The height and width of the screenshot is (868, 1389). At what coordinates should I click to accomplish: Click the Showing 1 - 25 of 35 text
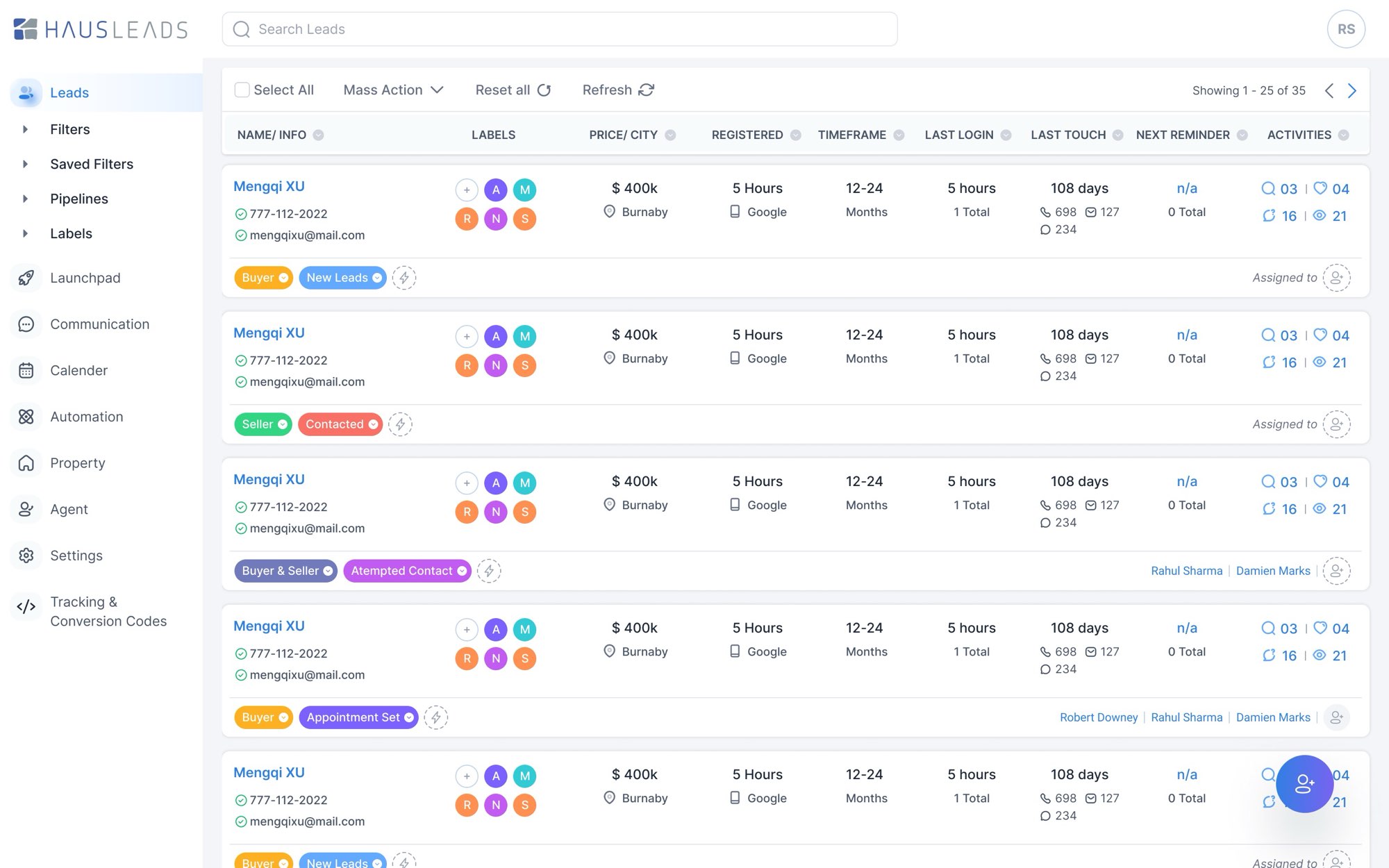tap(1249, 91)
